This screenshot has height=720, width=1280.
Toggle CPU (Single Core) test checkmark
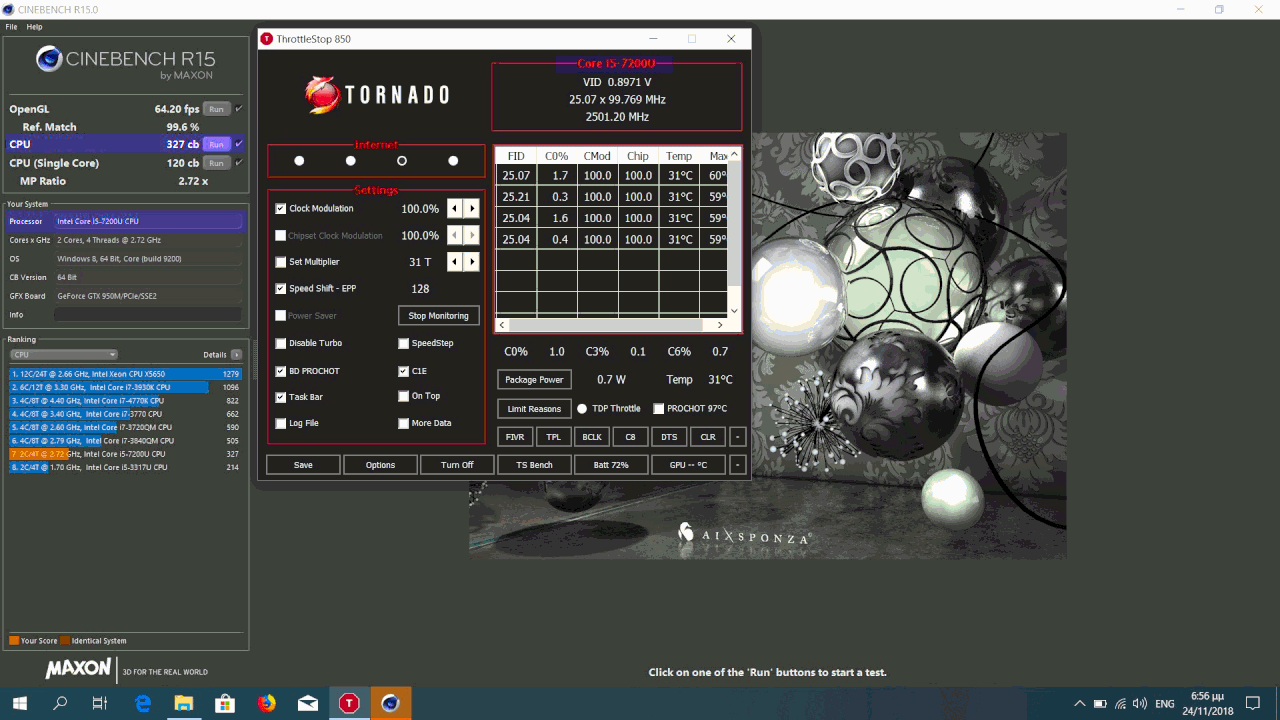coord(238,162)
